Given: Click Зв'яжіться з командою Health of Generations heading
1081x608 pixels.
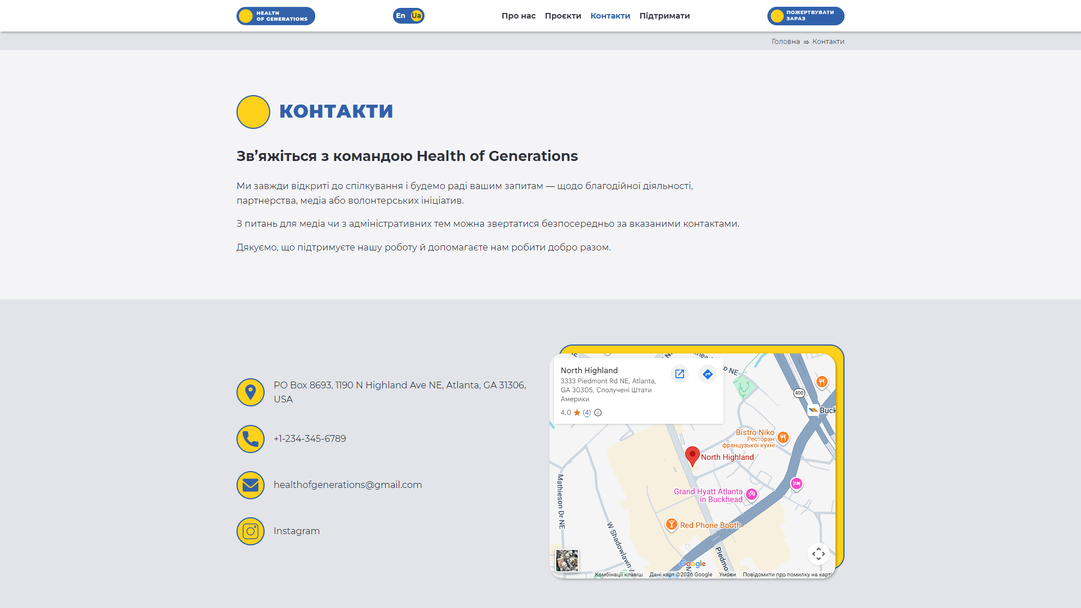Looking at the screenshot, I should click(x=407, y=156).
